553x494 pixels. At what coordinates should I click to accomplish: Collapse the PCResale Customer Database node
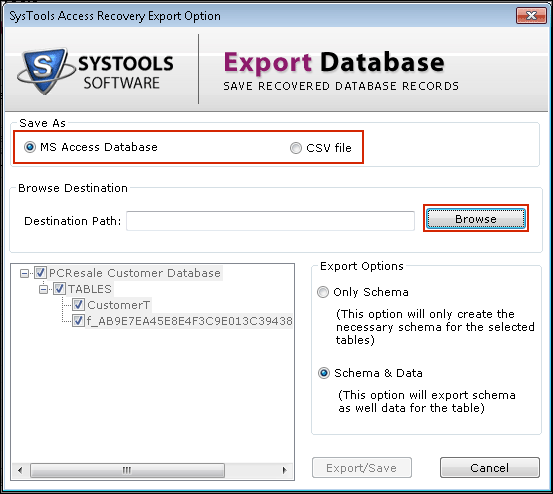[x=24, y=273]
